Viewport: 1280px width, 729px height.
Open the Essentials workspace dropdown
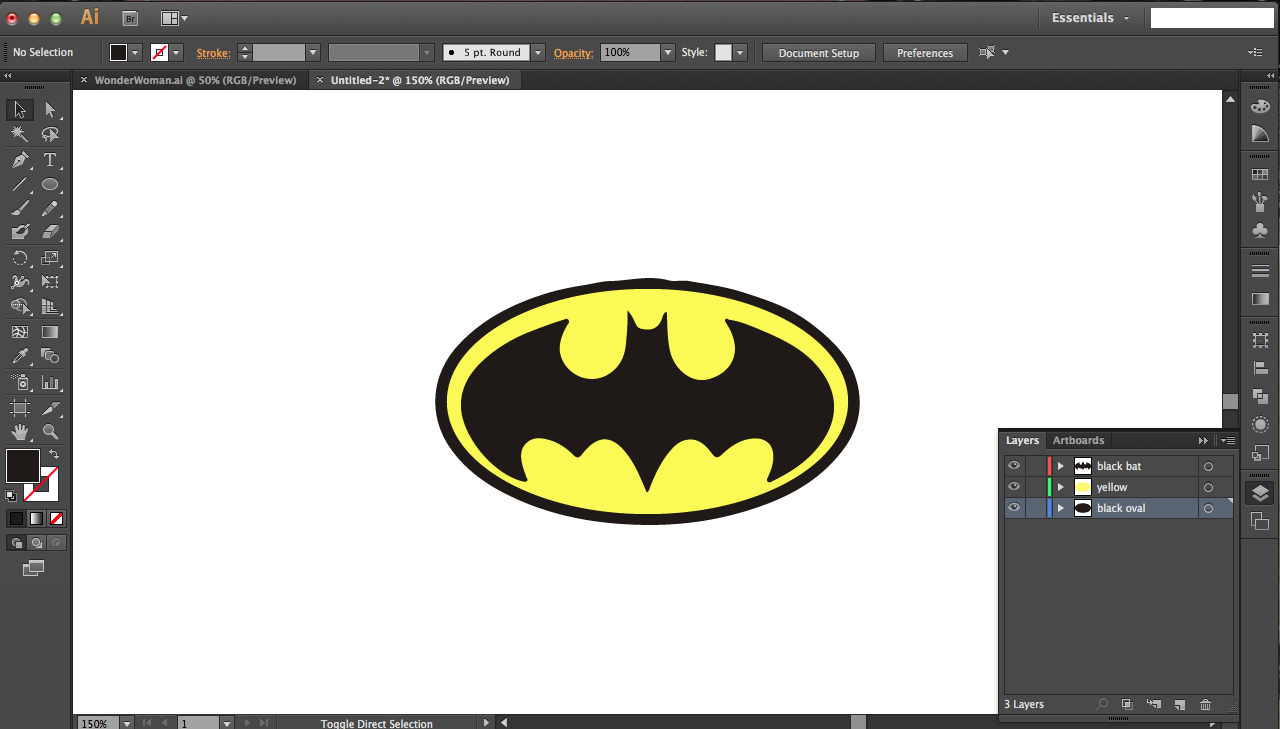(x=1090, y=18)
